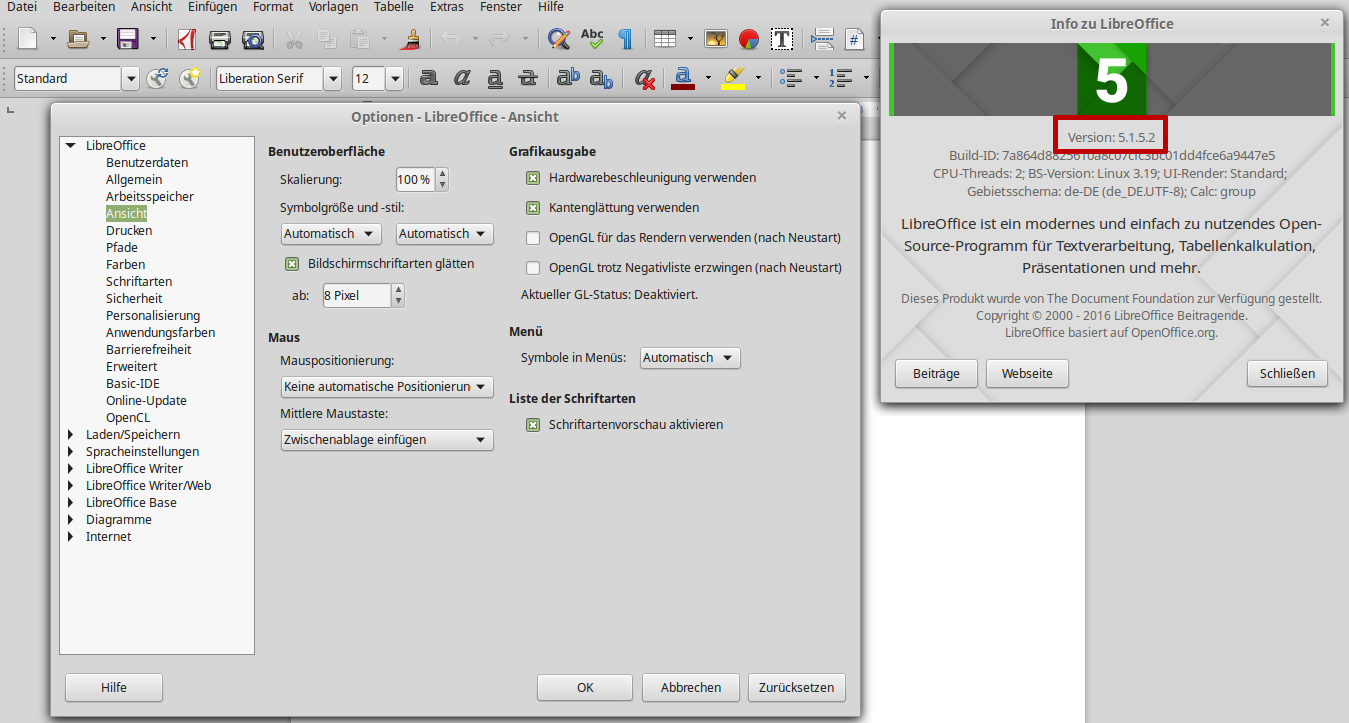Enable OpenGL trotz Negativliste erzwingen
This screenshot has height=723, width=1349.
click(533, 268)
